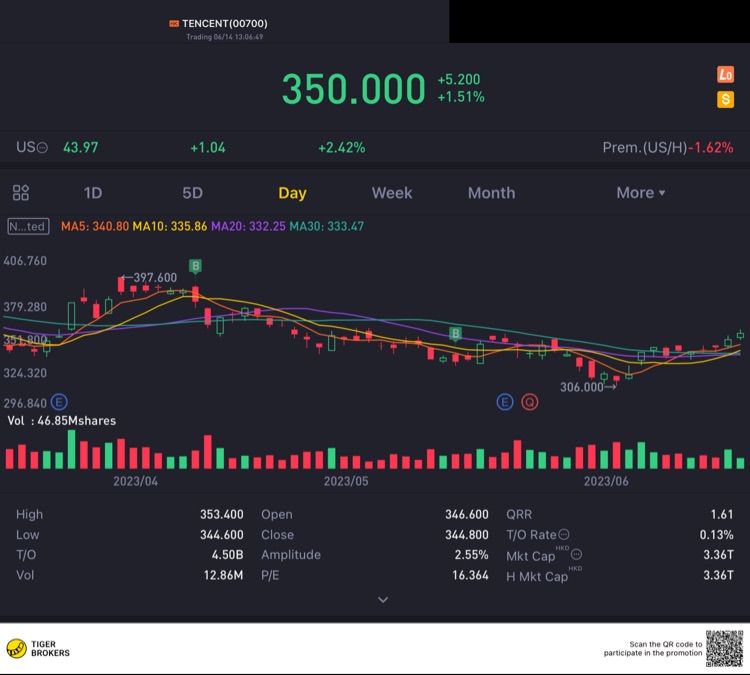
Task: Click the Open value 346.600
Action: tap(467, 514)
